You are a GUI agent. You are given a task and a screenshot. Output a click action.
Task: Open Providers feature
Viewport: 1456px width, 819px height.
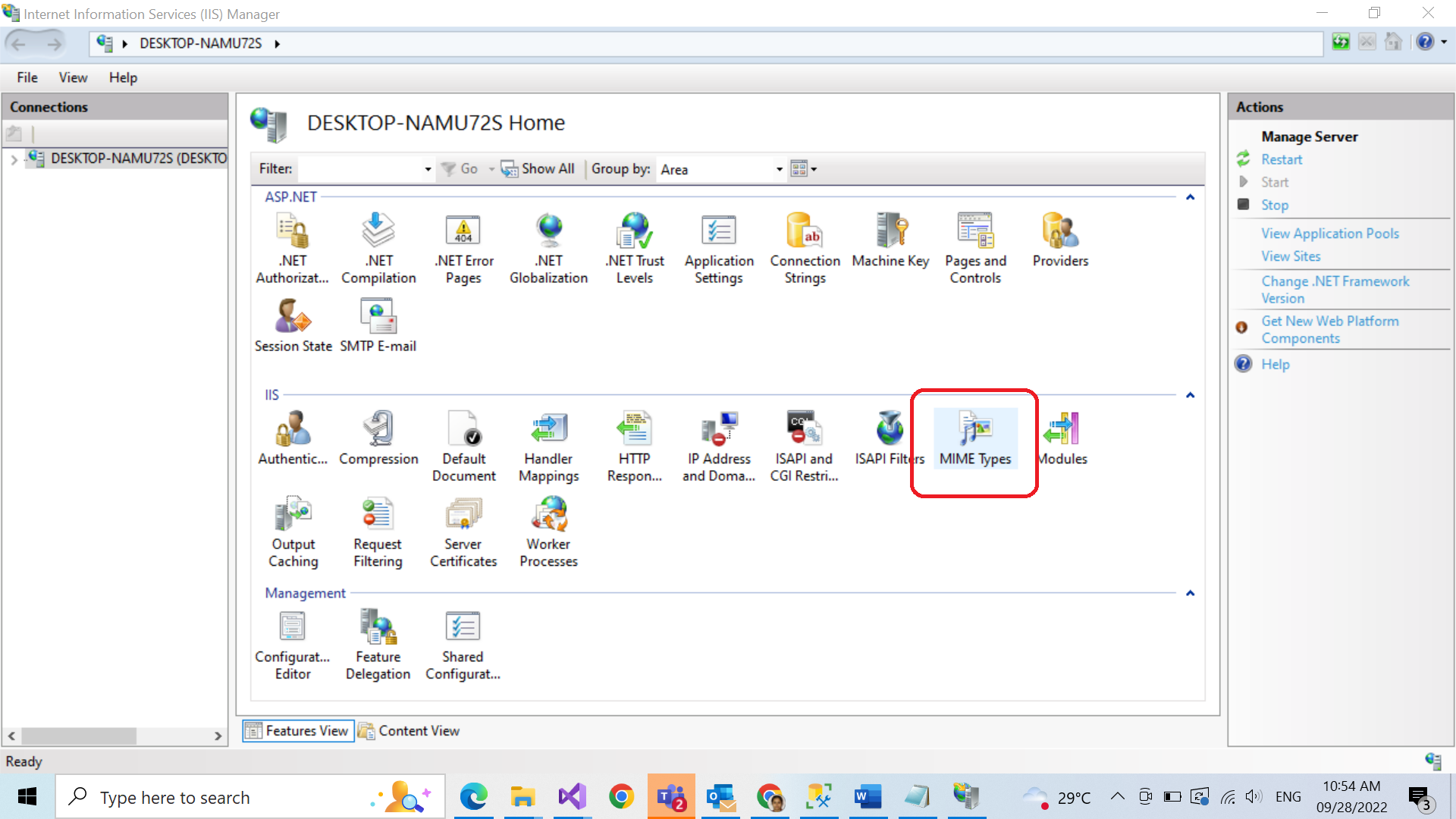(x=1060, y=240)
